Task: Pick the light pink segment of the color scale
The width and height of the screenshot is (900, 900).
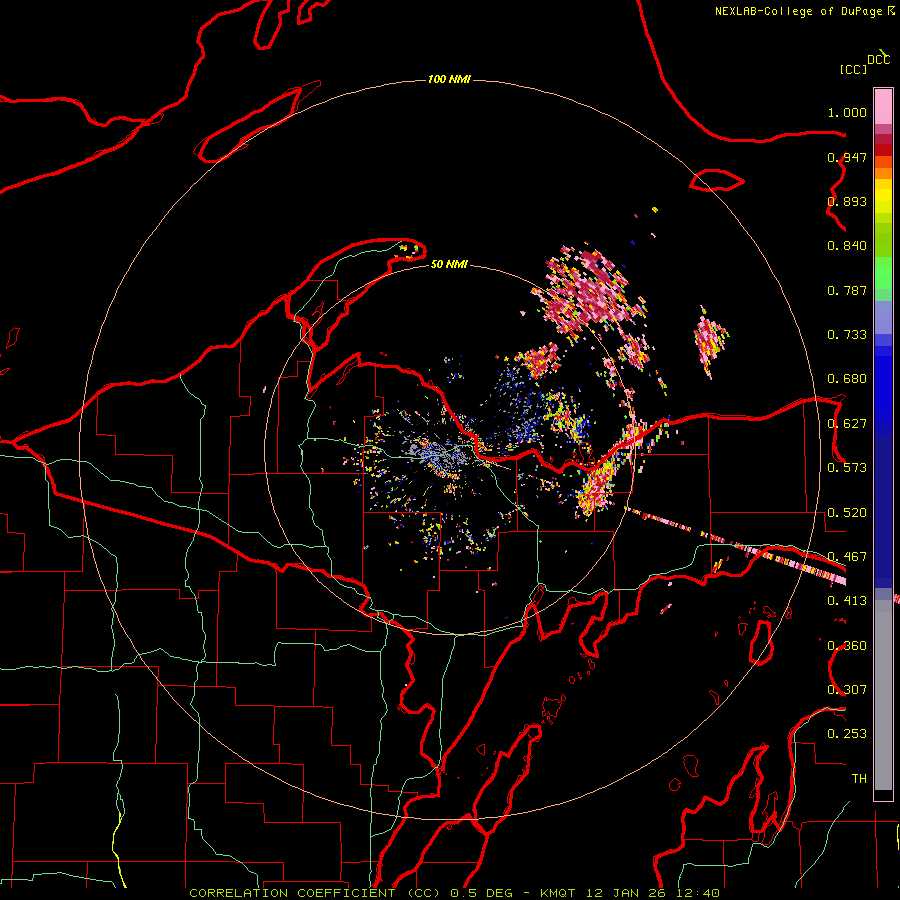Action: coord(883,107)
